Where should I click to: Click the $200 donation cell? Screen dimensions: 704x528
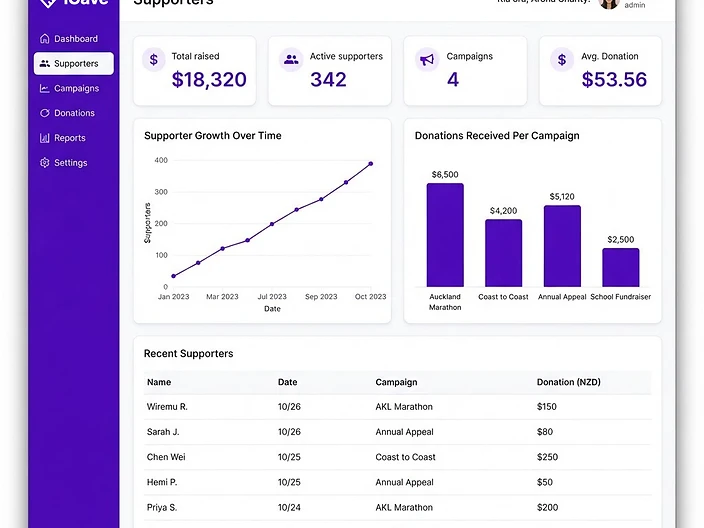pos(547,507)
